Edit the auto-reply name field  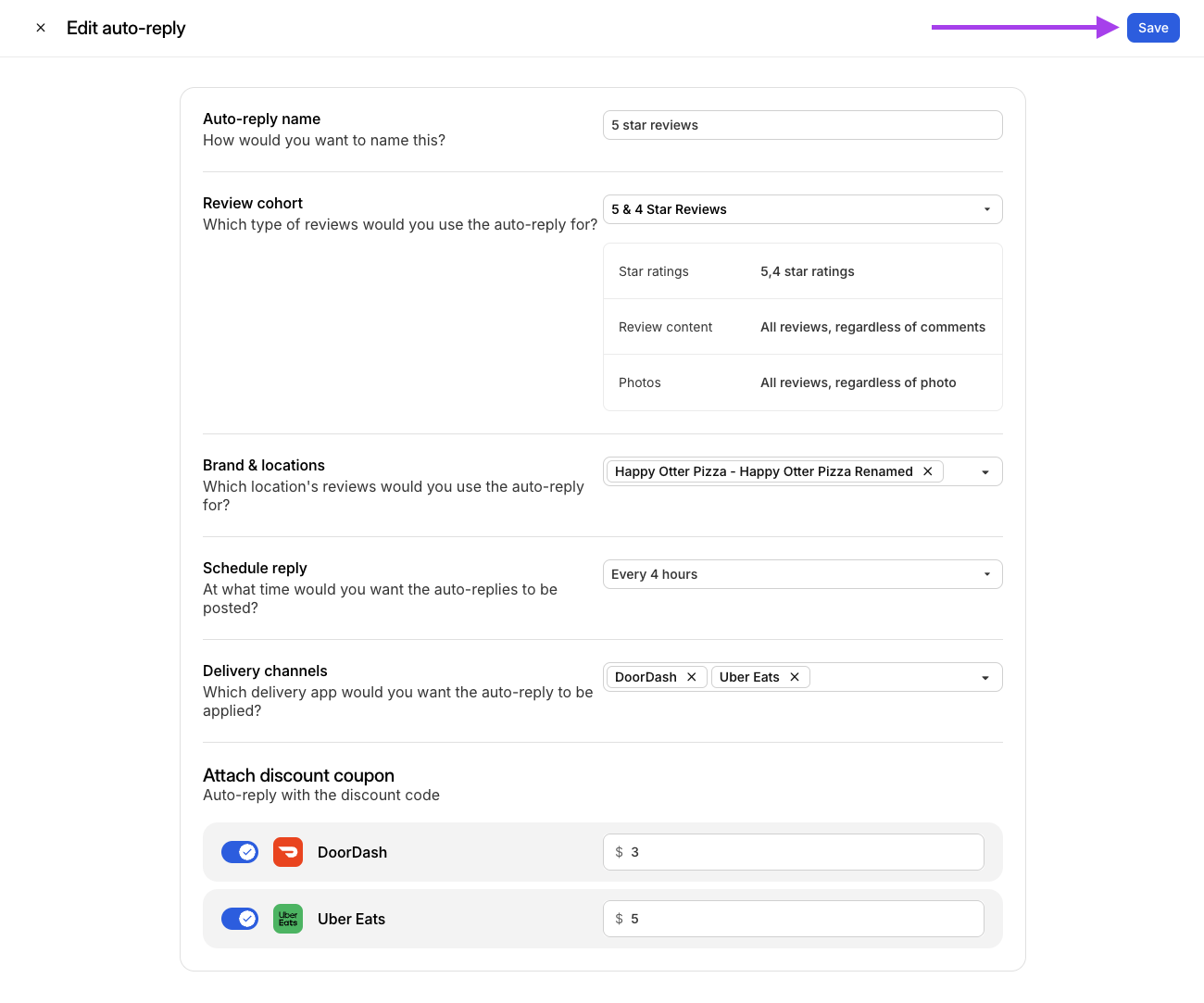(x=802, y=125)
